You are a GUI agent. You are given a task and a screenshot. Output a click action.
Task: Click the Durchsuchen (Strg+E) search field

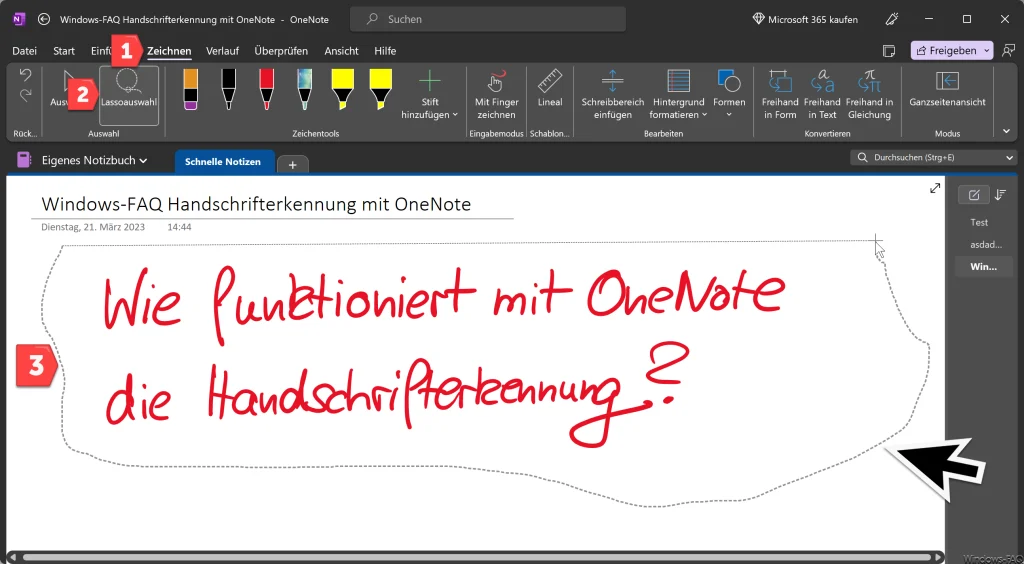[927, 157]
